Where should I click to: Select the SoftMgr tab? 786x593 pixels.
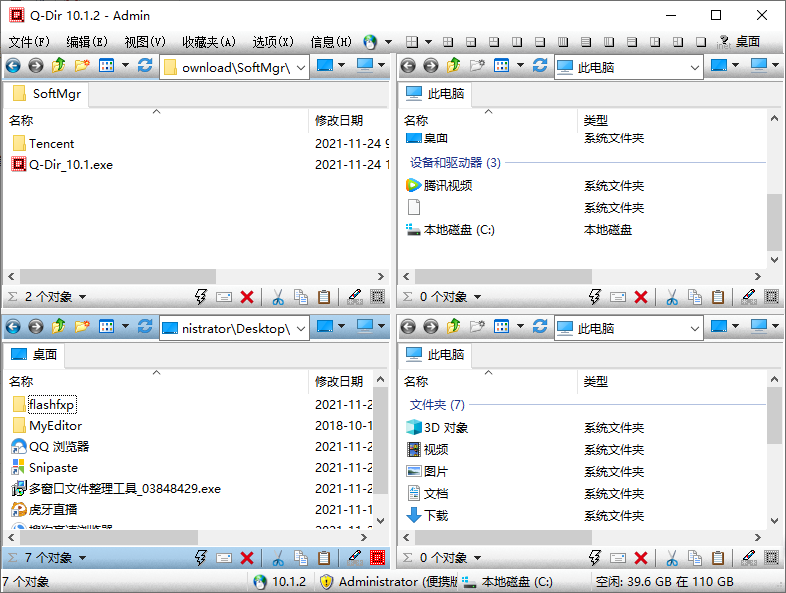tap(46, 94)
